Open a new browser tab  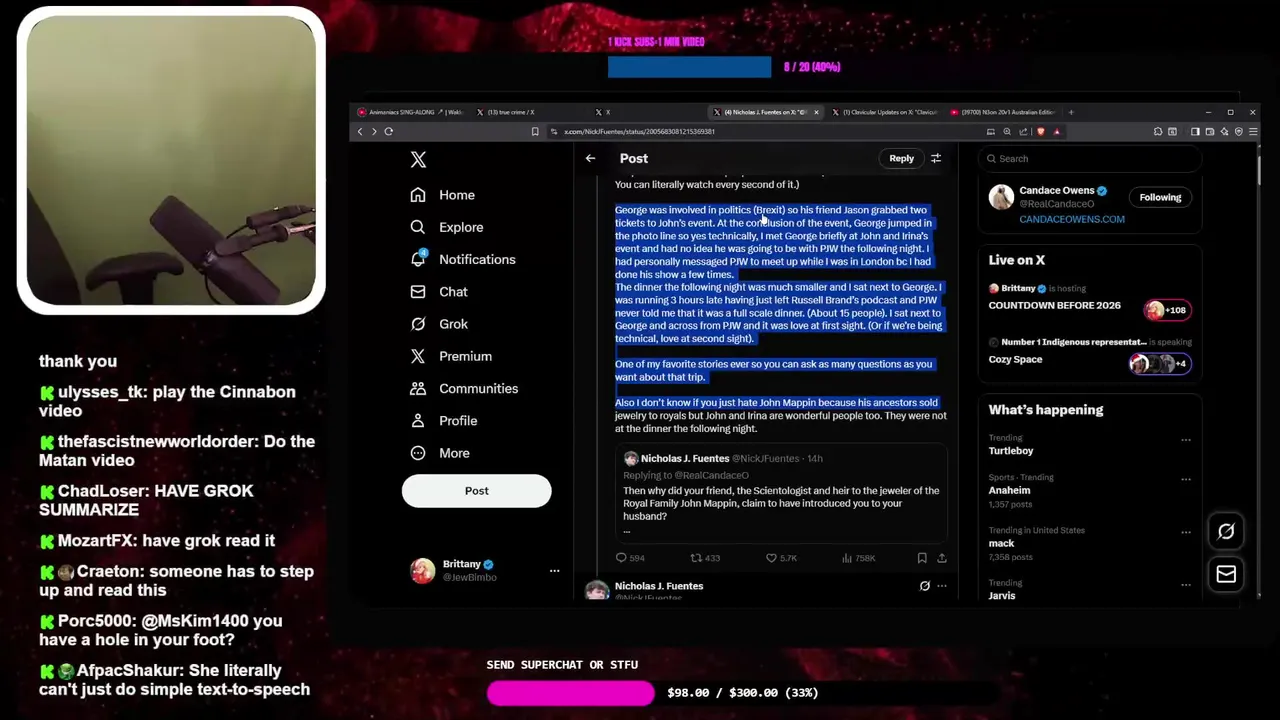(1071, 112)
